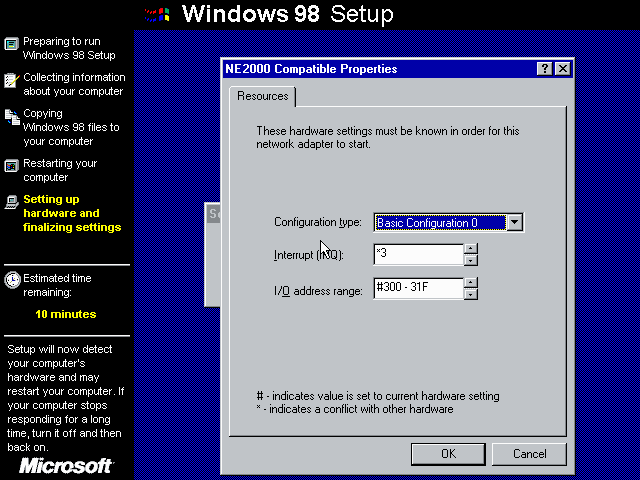This screenshot has height=480, width=640.
Task: Close the NE2000 Compatible Properties dialog
Action: (563, 69)
